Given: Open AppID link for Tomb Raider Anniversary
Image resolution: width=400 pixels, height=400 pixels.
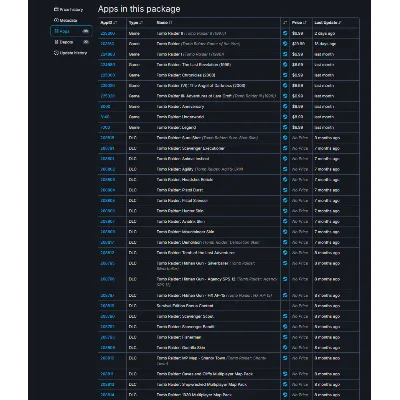Looking at the screenshot, I should (x=105, y=107).
